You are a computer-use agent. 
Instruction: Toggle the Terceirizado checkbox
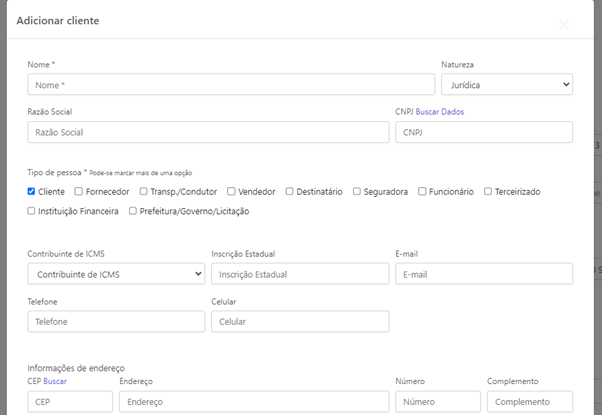tap(488, 191)
